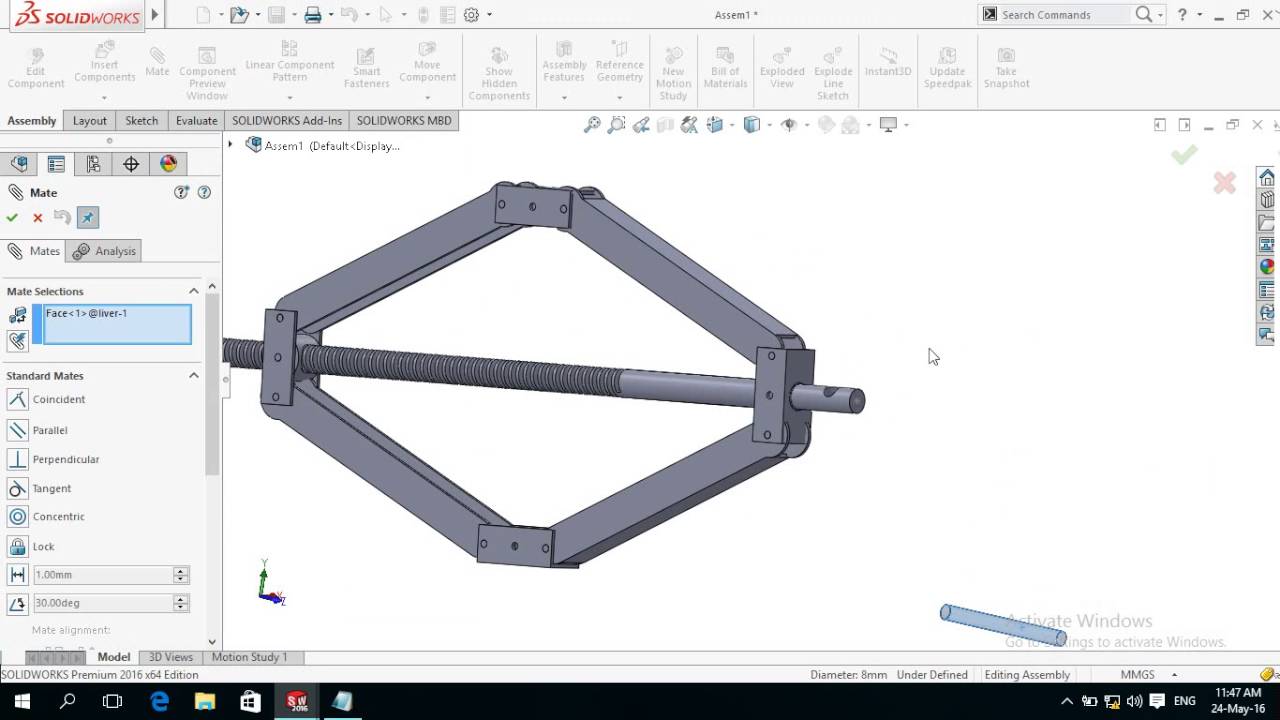
Task: Open the Reference Geometry tool
Action: pos(619,63)
